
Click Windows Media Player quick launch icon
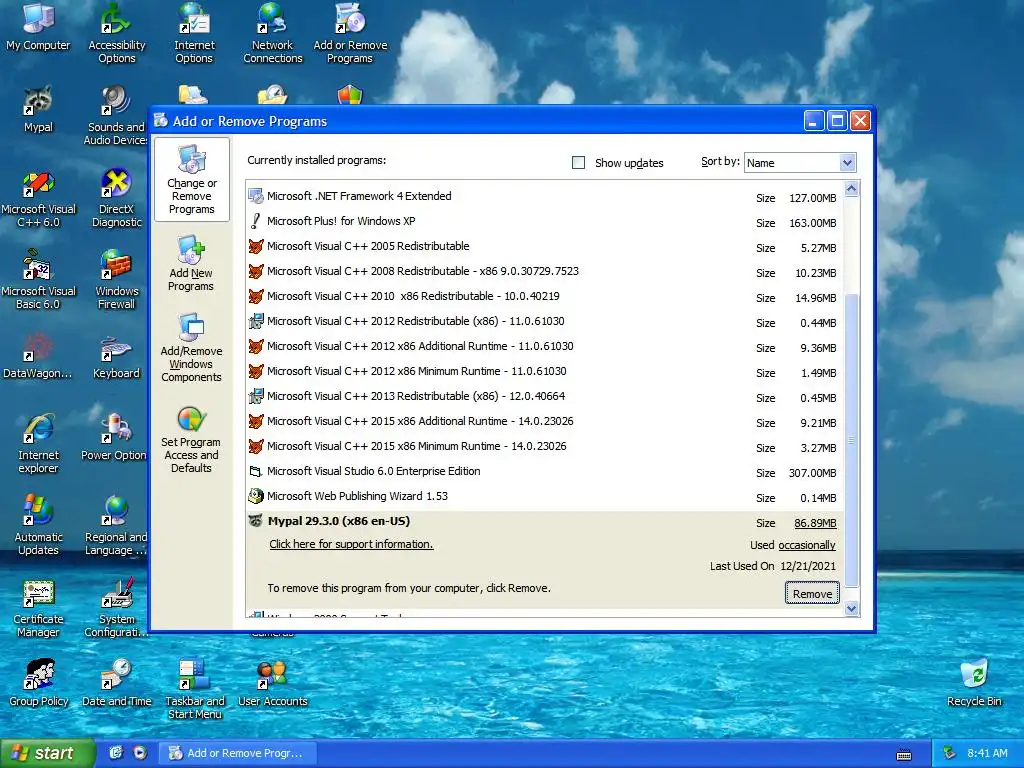click(140, 753)
